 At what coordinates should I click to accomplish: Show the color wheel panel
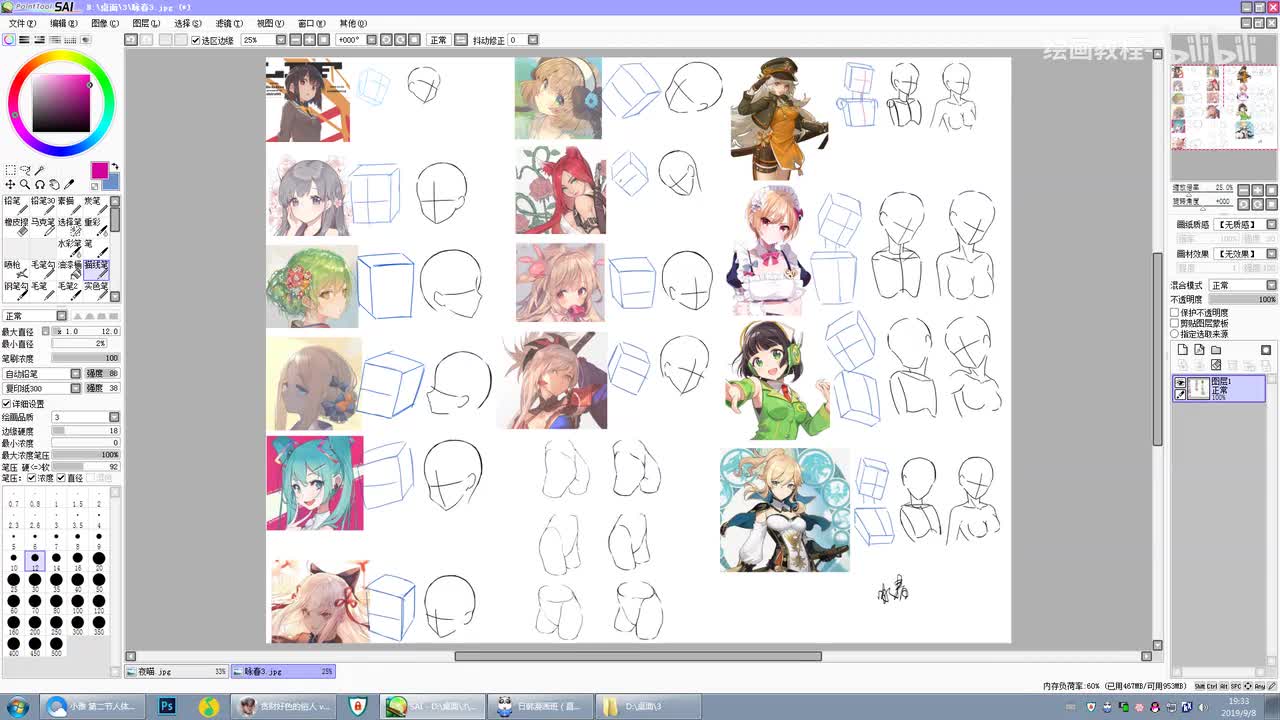pyautogui.click(x=9, y=40)
